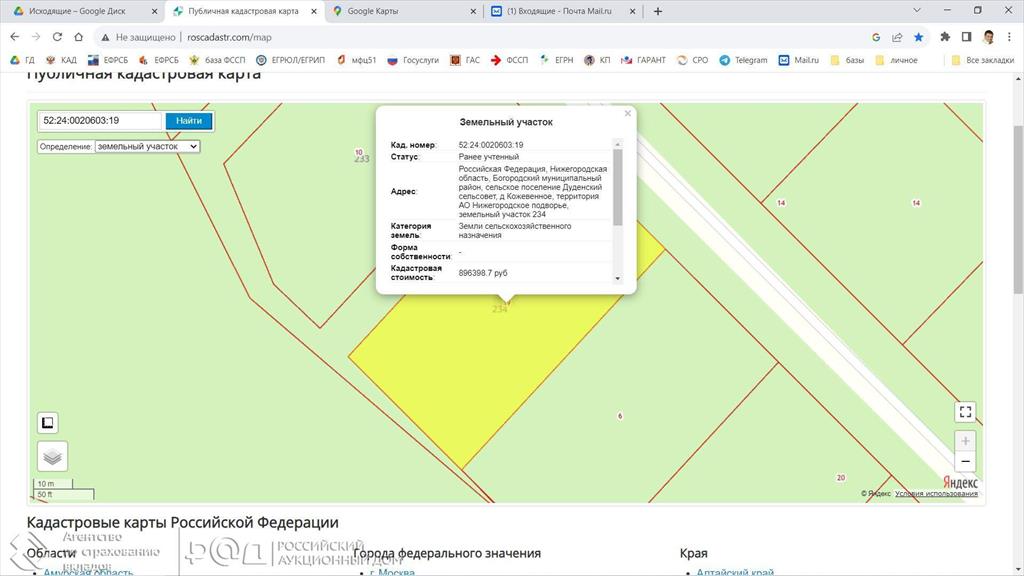The width and height of the screenshot is (1024, 576).
Task: Click the ruler measurement tool icon
Action: point(47,422)
